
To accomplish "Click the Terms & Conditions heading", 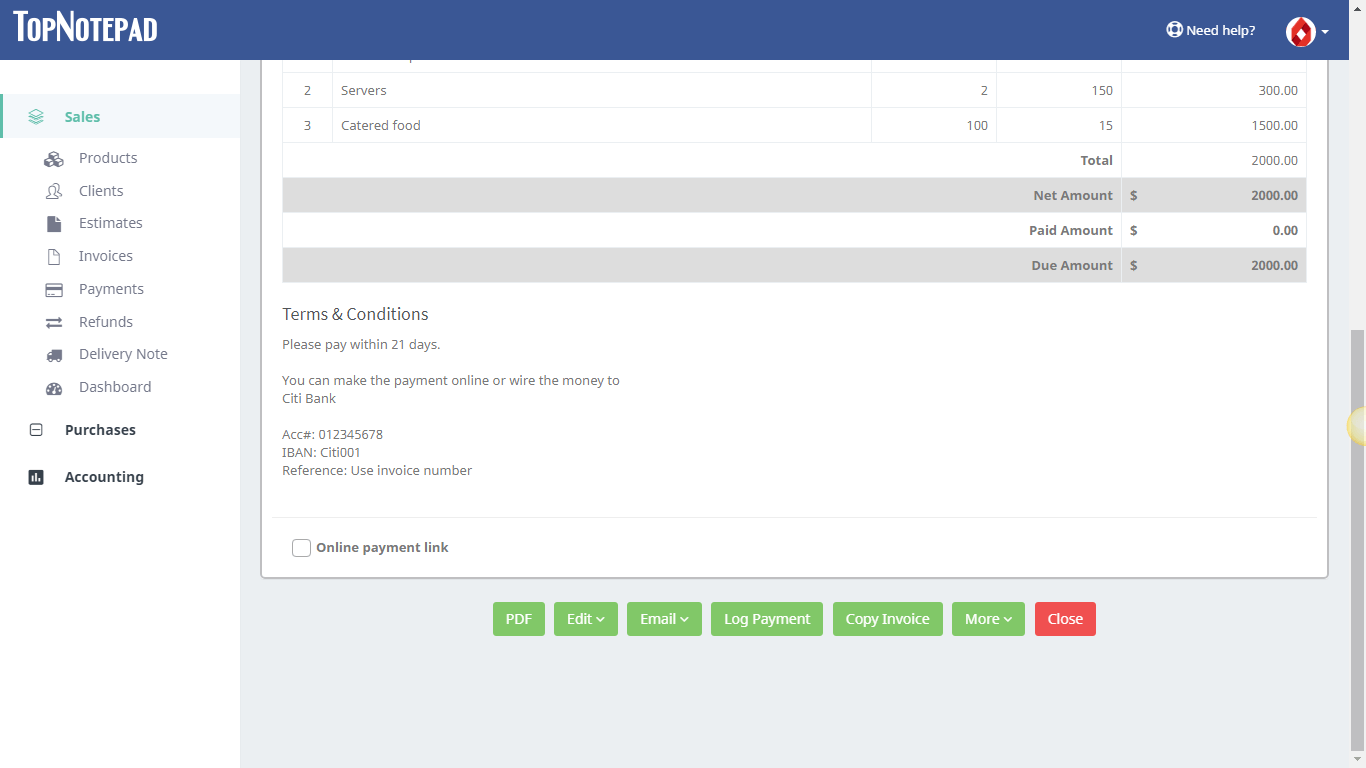I will click(355, 314).
